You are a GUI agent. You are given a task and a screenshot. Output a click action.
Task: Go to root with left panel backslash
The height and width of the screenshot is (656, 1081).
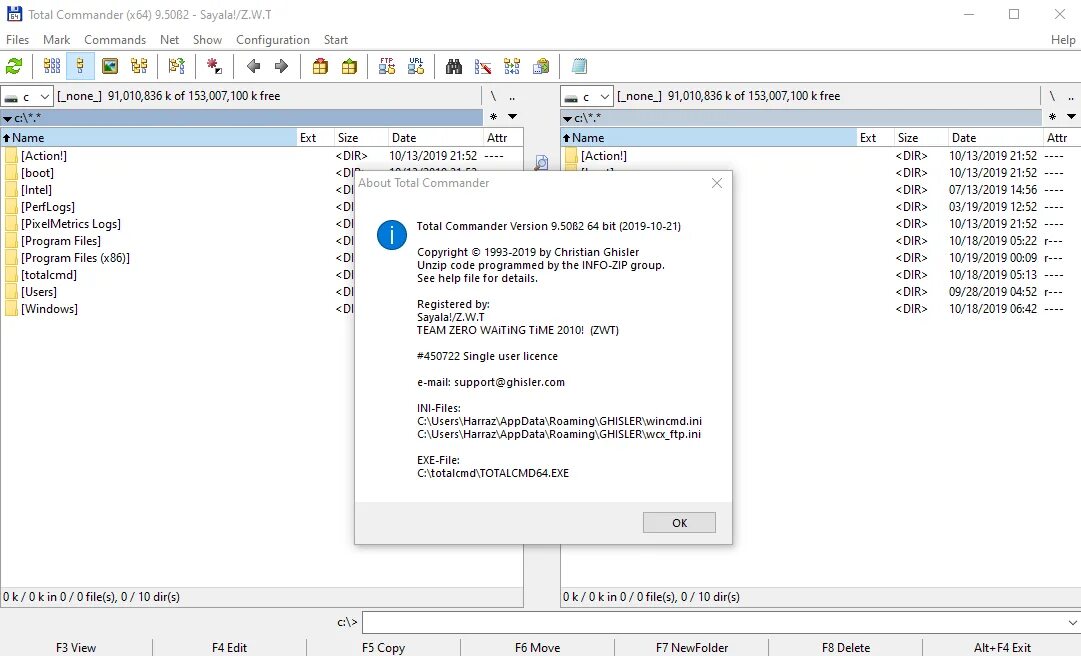493,96
